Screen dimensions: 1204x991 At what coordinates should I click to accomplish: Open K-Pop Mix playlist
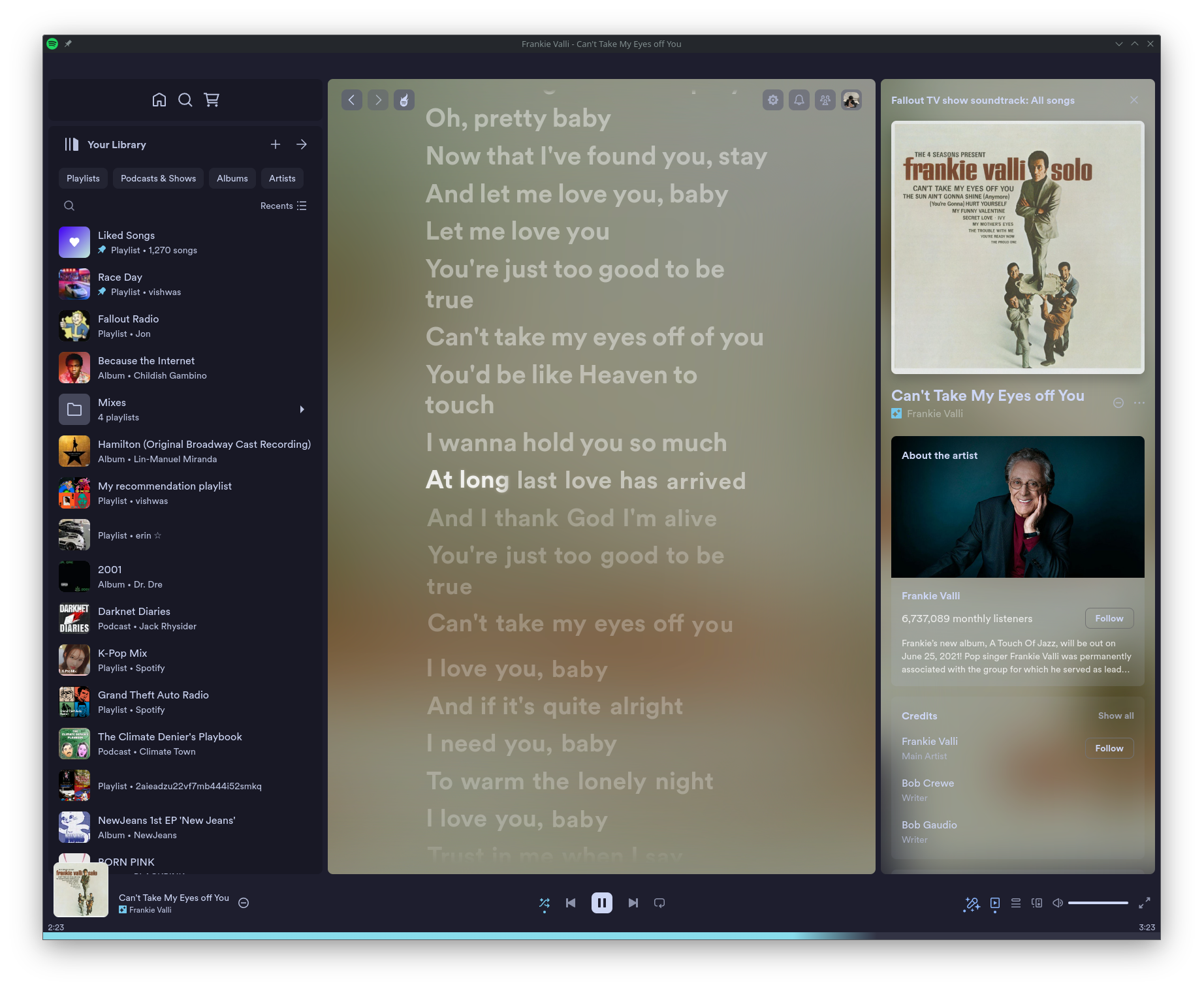[x=185, y=661]
